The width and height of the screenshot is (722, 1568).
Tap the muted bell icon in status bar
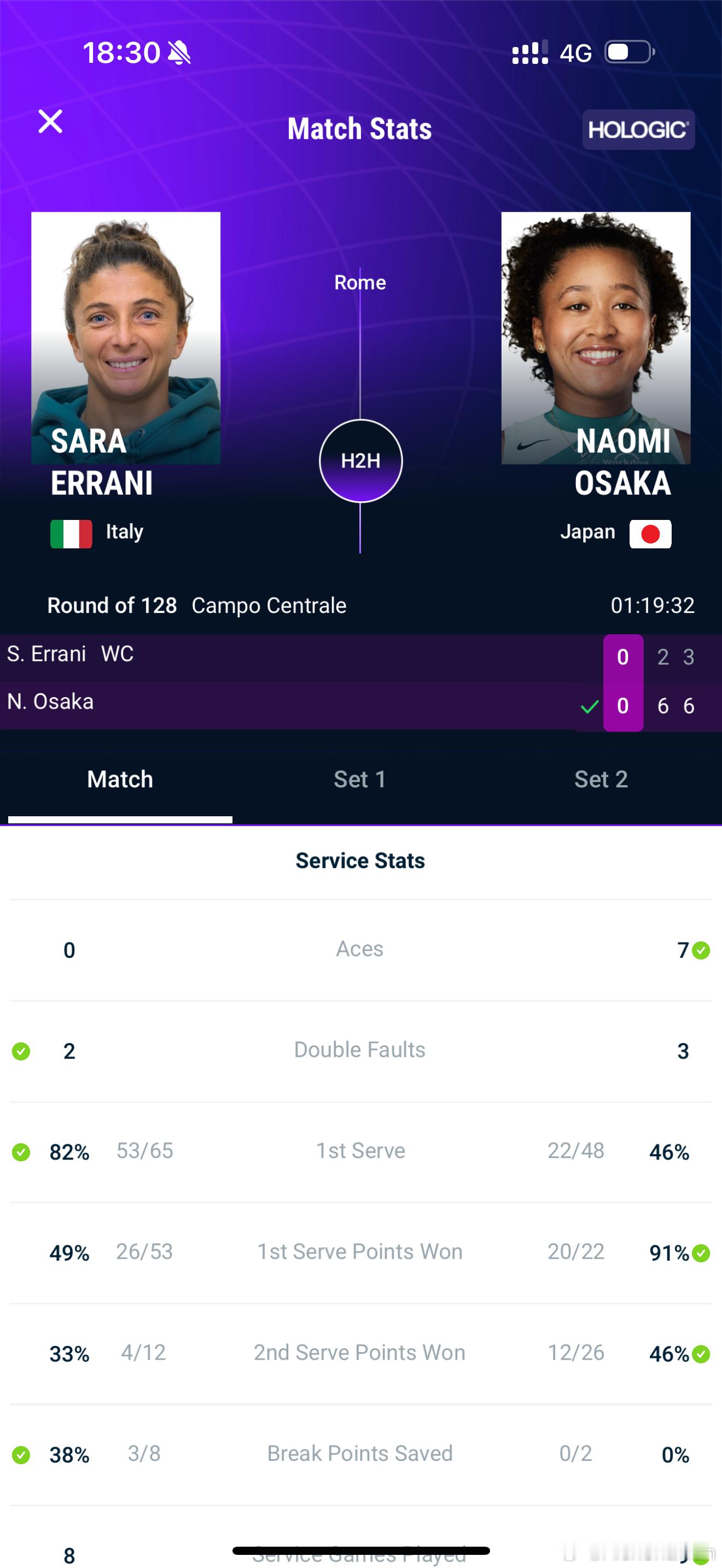(179, 52)
